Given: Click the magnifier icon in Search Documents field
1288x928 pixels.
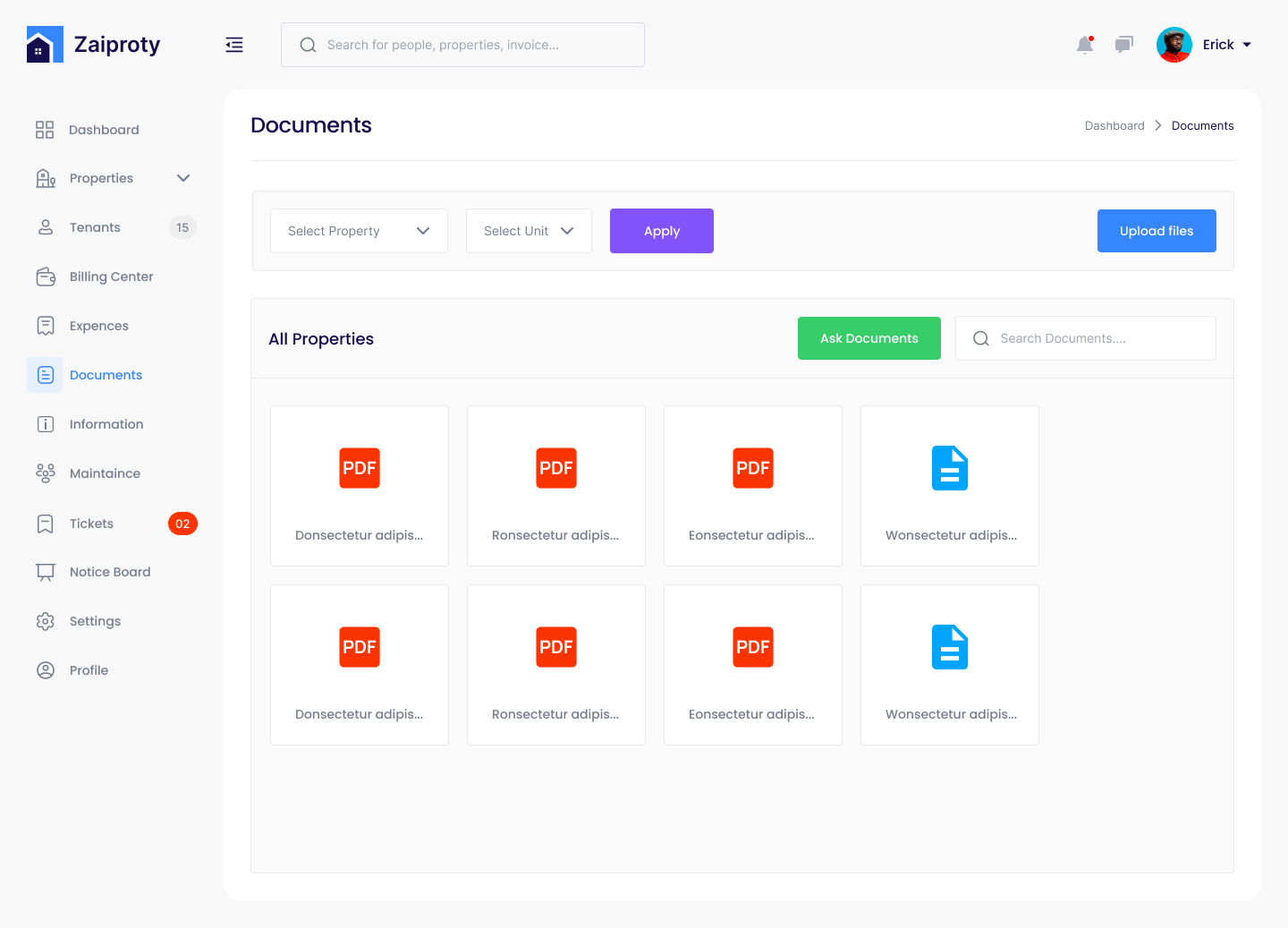Looking at the screenshot, I should point(981,338).
